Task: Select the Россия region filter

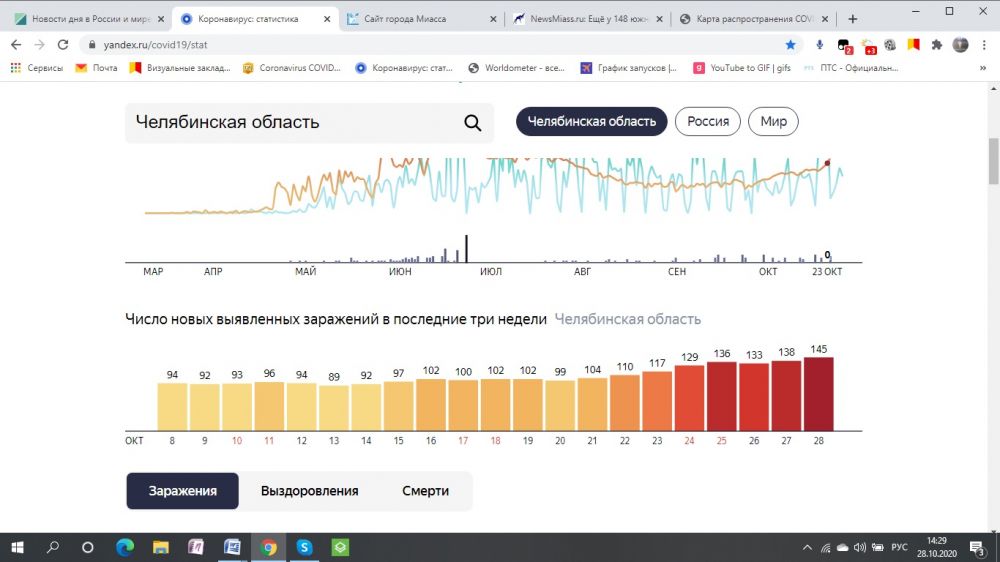Action: click(x=707, y=122)
